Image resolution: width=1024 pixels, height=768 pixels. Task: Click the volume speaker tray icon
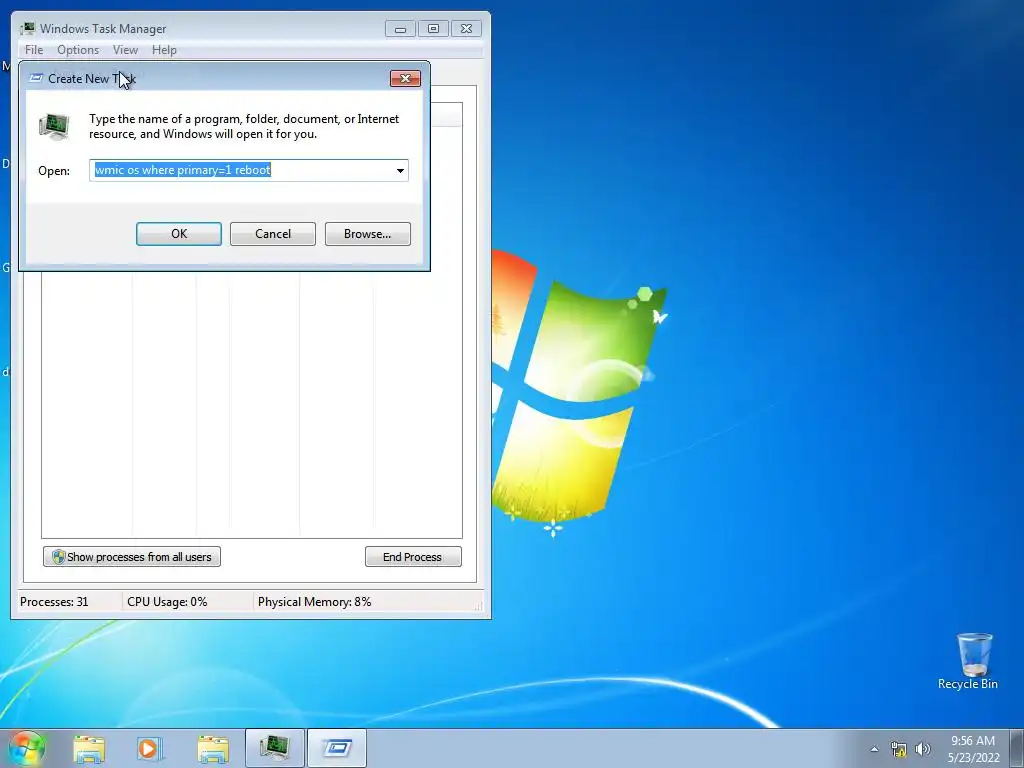[923, 749]
